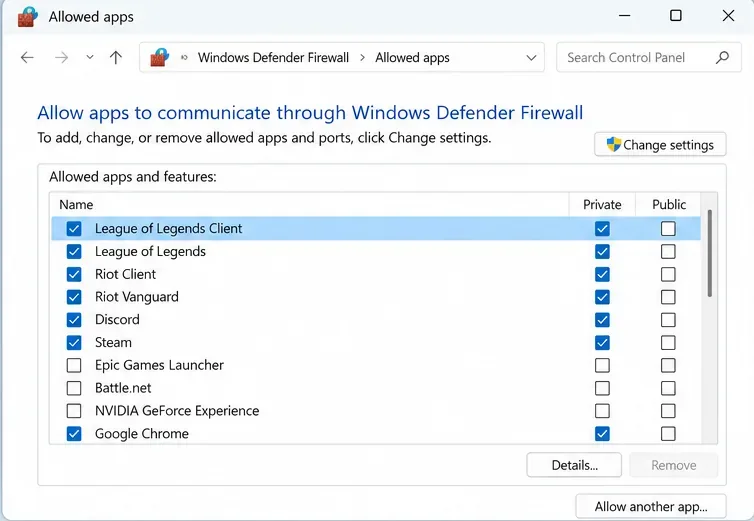Select the Epic Games Launcher row name

[x=159, y=365]
